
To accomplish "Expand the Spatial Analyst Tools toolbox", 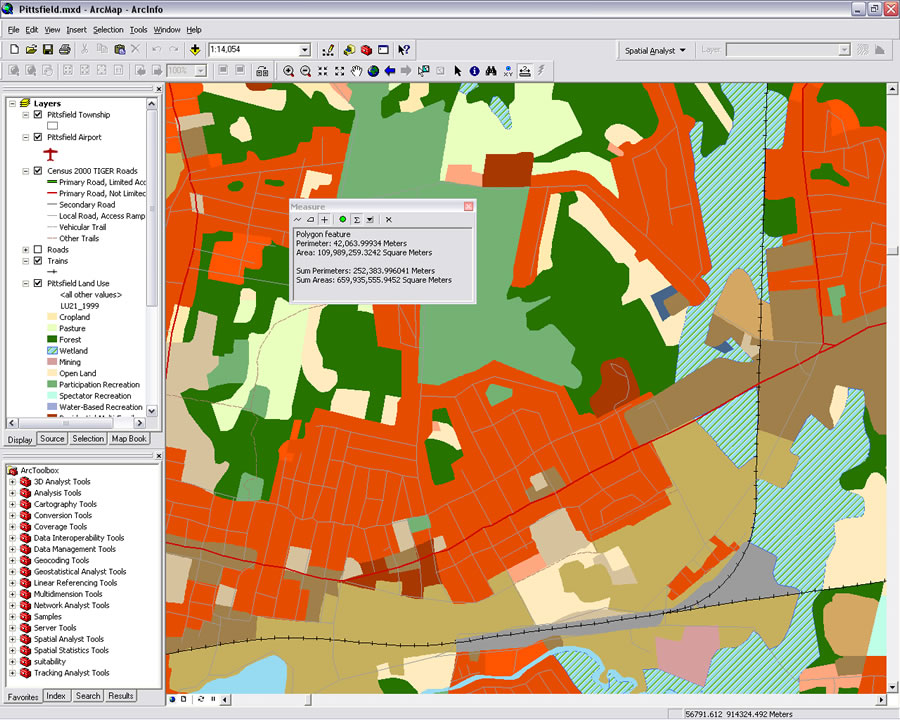I will pos(13,639).
